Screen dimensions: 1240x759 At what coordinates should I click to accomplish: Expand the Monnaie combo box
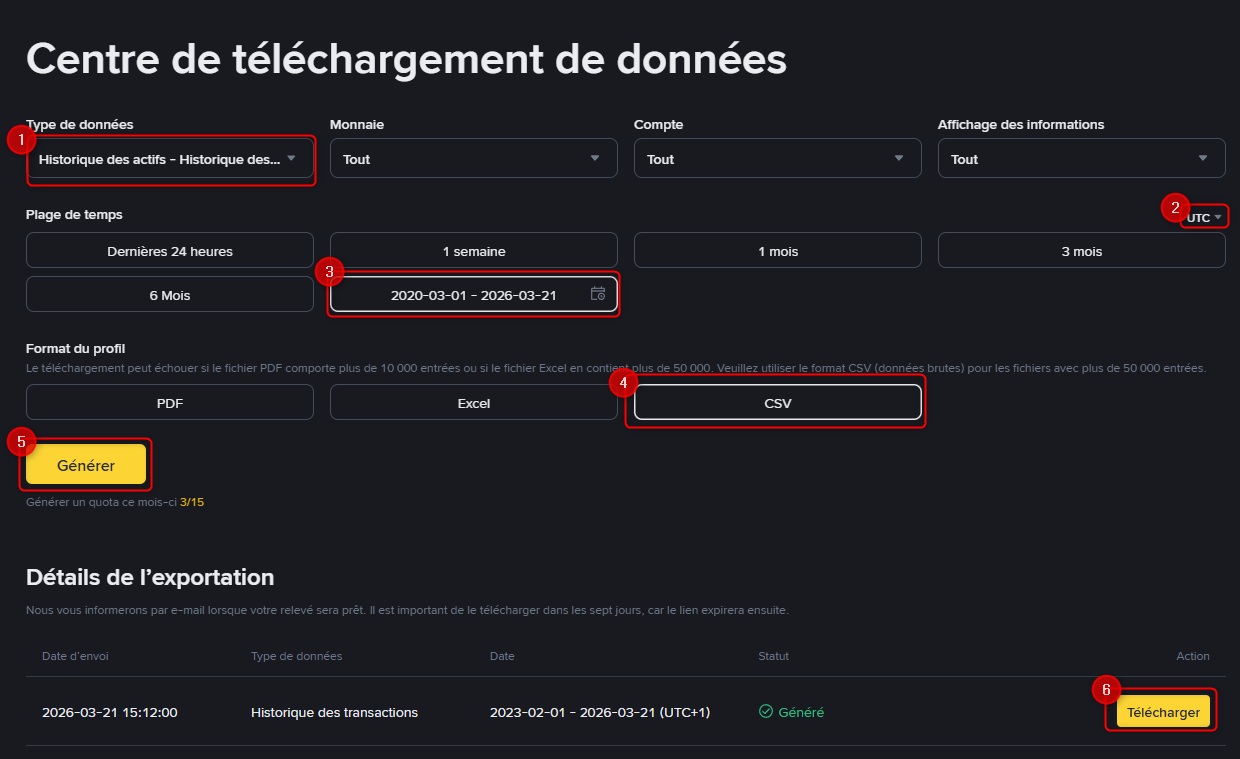tap(473, 158)
